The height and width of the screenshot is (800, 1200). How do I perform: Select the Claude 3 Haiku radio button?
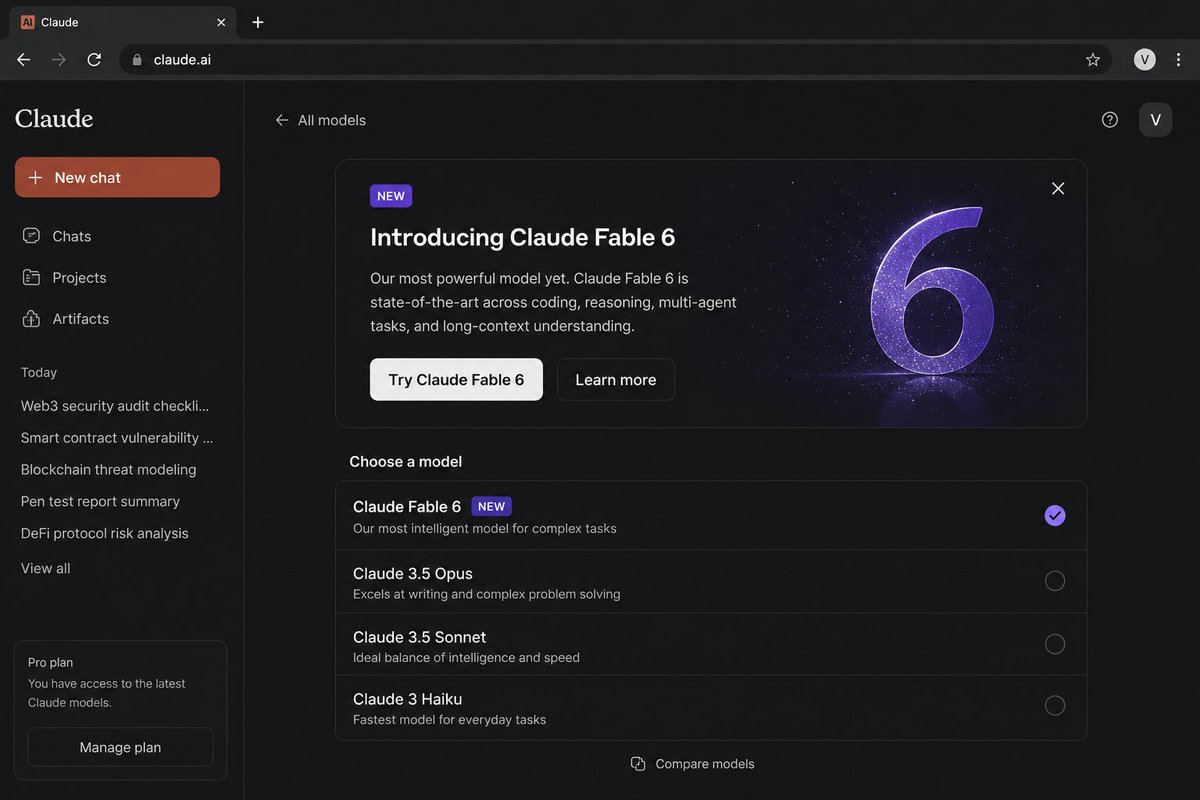click(x=1055, y=706)
